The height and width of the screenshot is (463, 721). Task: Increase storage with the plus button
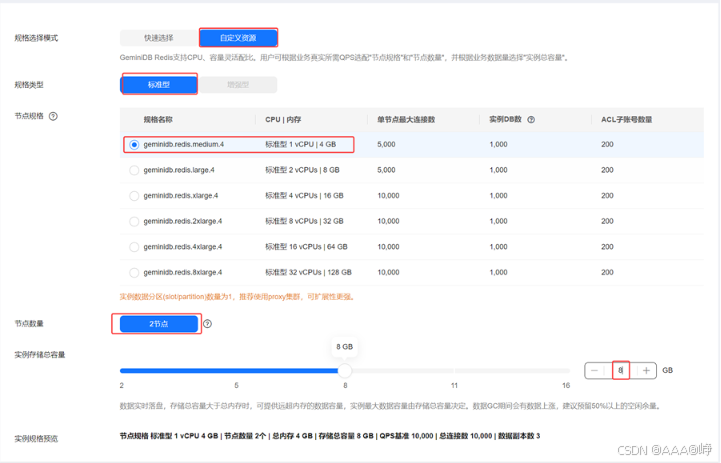coord(646,370)
